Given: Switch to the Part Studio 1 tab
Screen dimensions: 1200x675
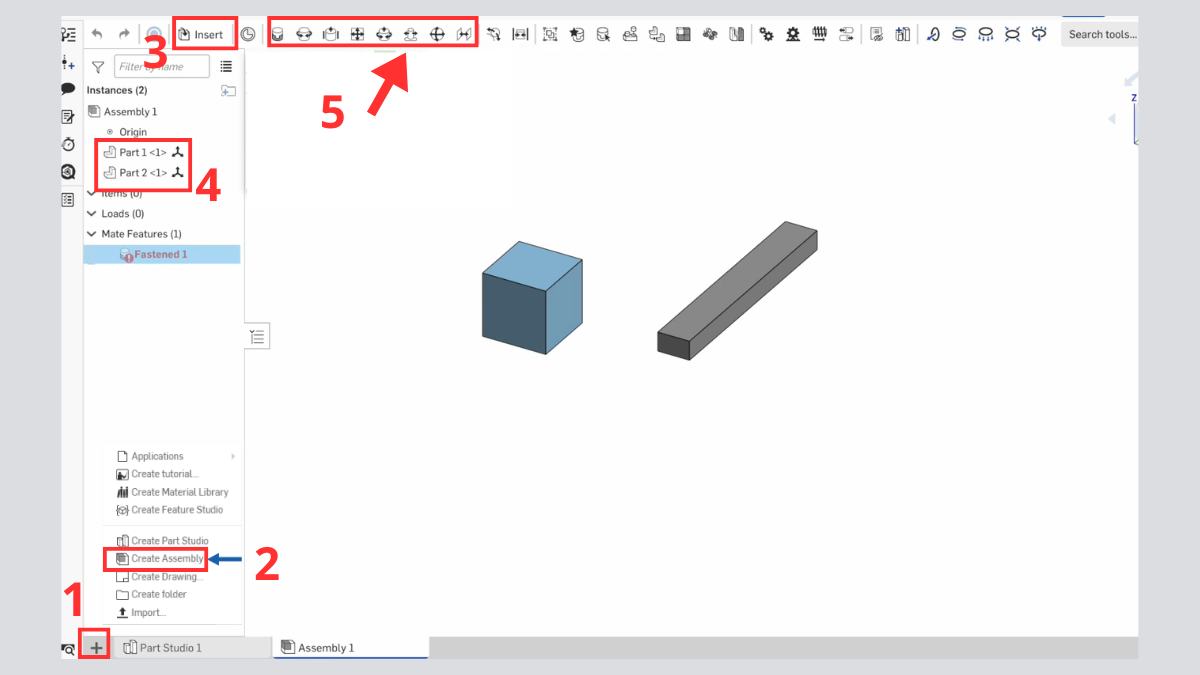Looking at the screenshot, I should point(192,648).
